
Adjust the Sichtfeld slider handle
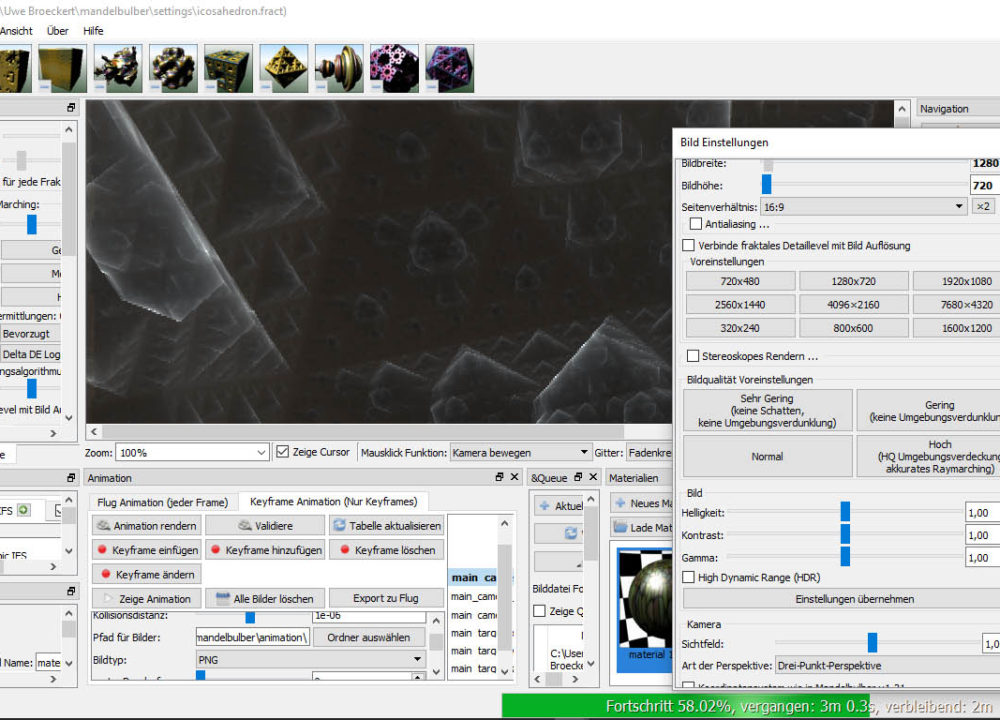click(872, 643)
